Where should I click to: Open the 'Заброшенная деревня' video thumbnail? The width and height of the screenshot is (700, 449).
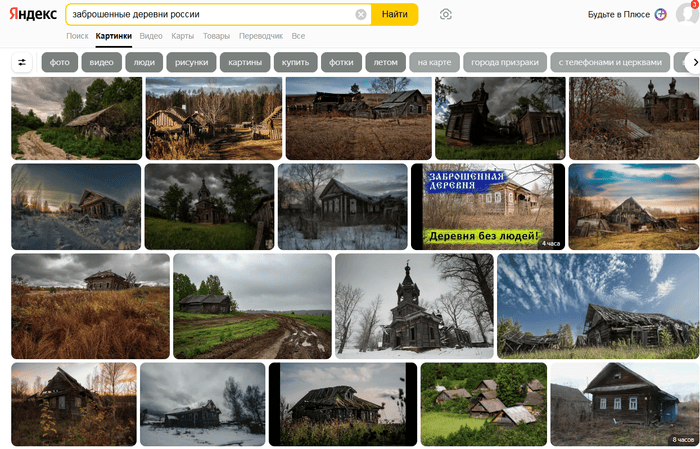tap(488, 207)
